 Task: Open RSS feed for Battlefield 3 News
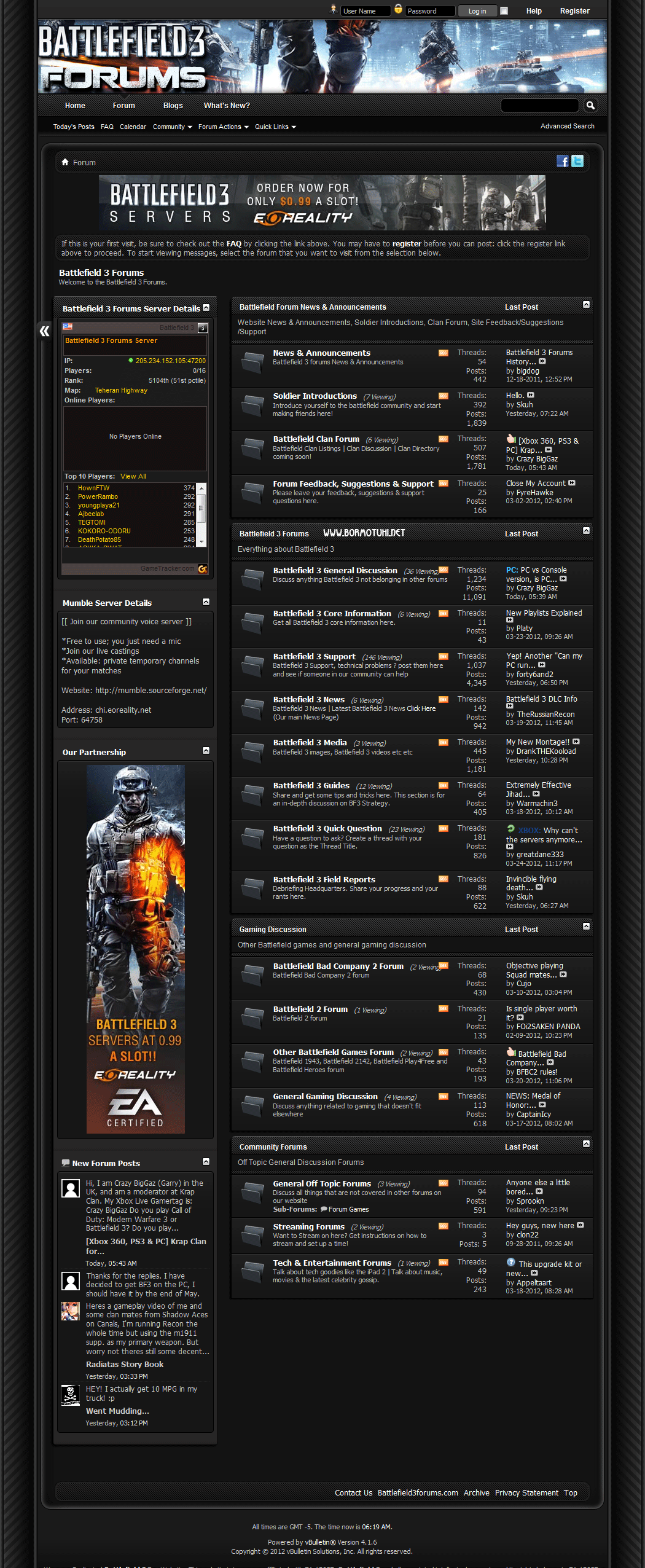[x=443, y=699]
